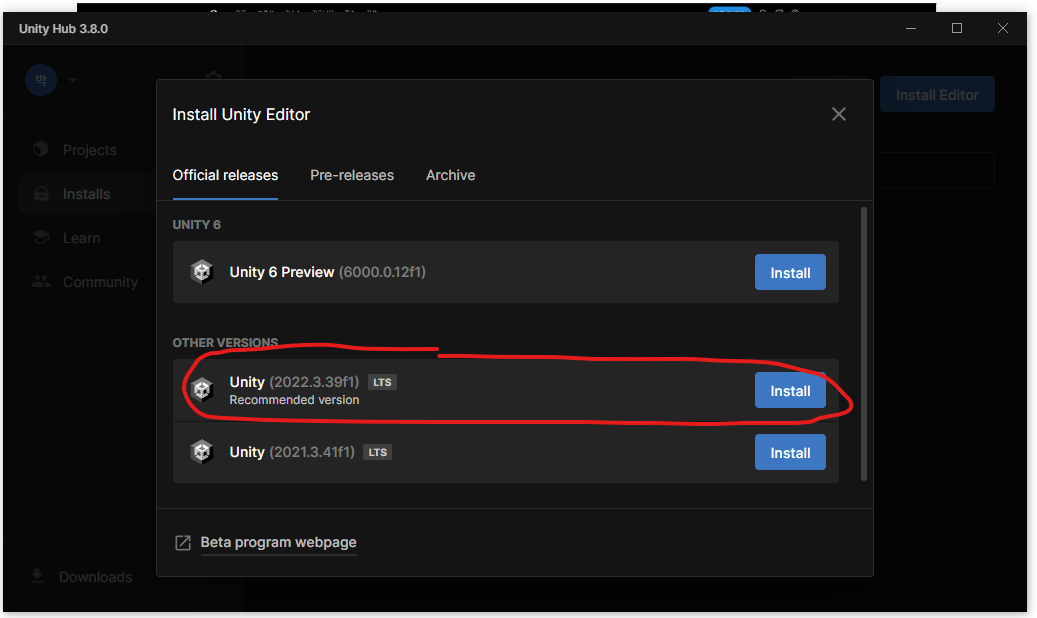This screenshot has width=1037, height=618.
Task: Select the Official releases tab
Action: pos(225,175)
